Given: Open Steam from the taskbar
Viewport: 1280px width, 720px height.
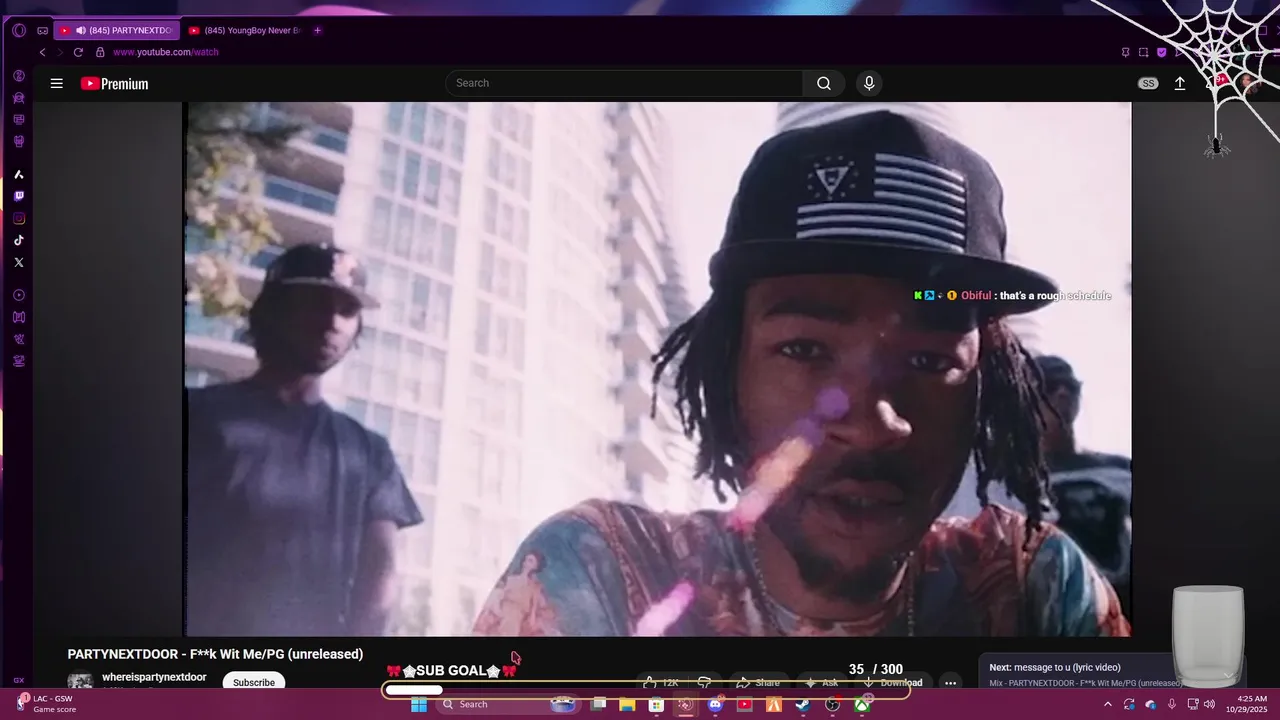Looking at the screenshot, I should tap(803, 704).
